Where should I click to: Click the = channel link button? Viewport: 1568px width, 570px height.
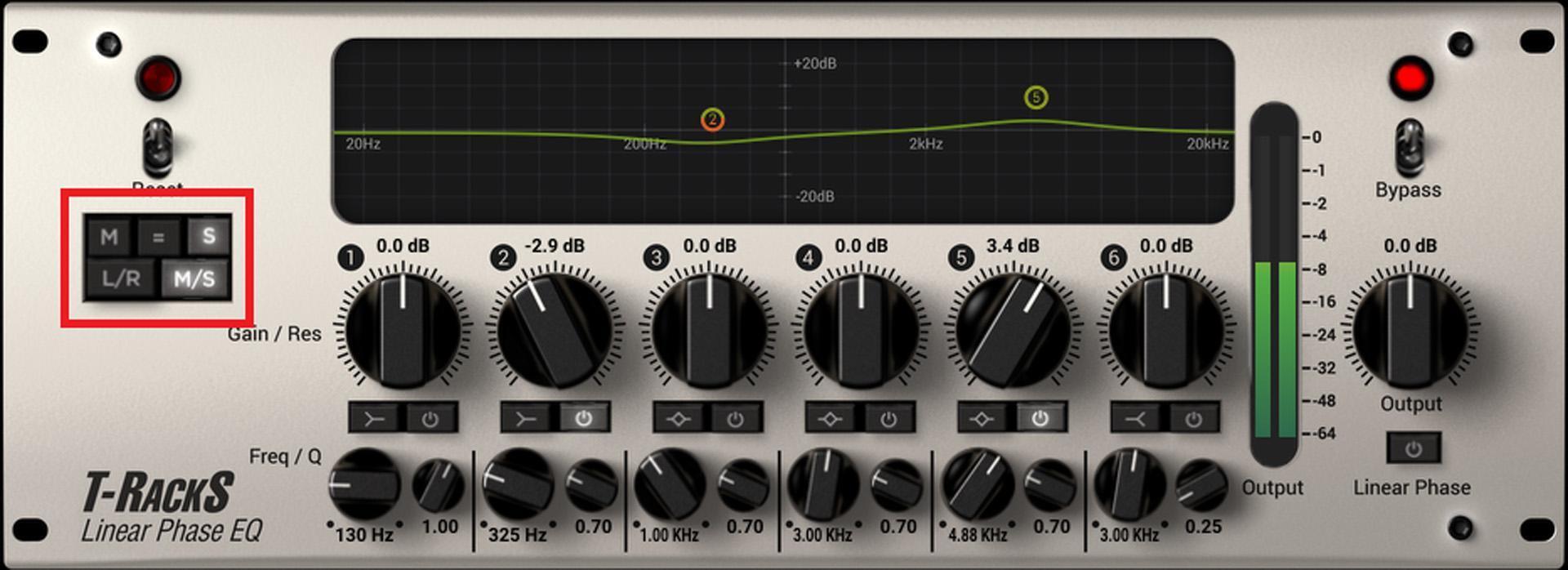[x=158, y=237]
